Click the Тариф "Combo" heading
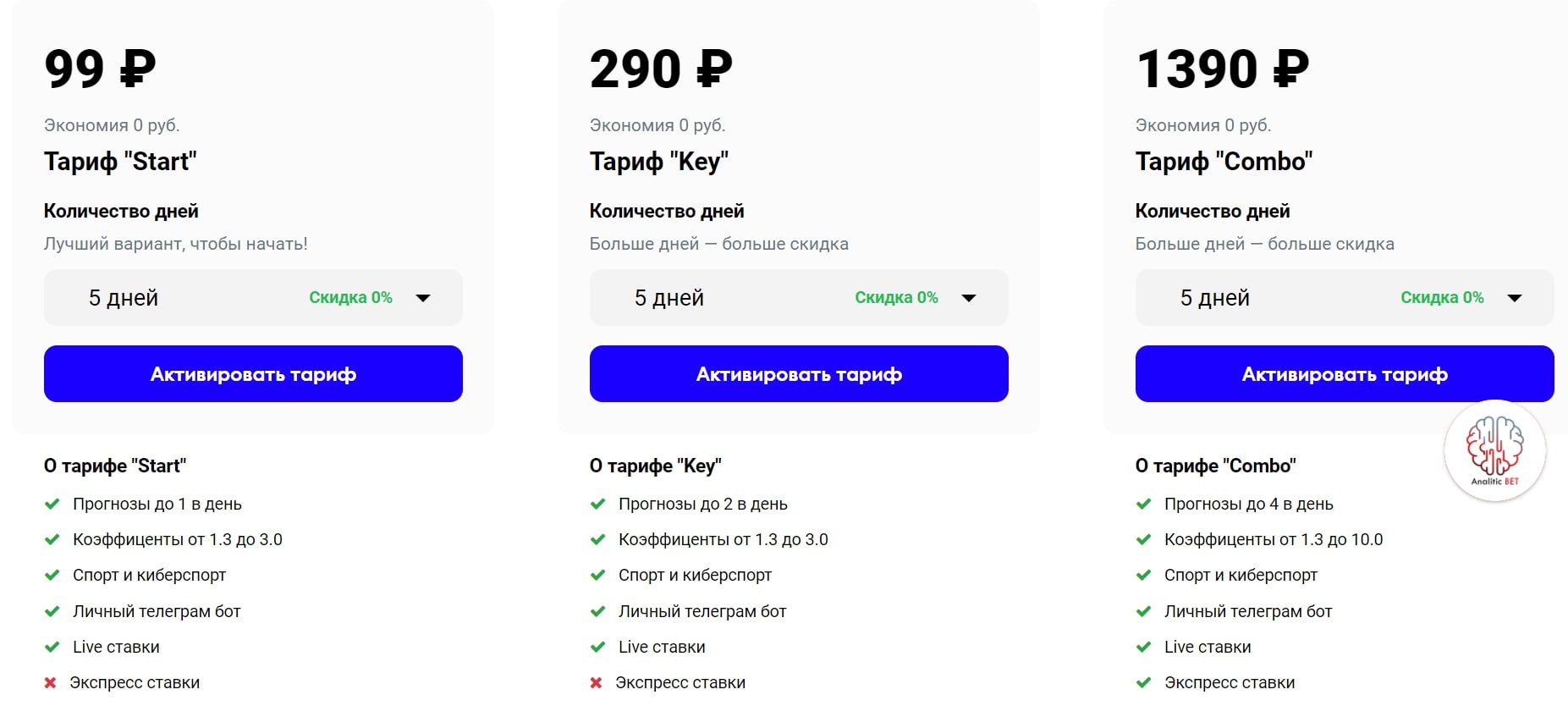 tap(1224, 161)
